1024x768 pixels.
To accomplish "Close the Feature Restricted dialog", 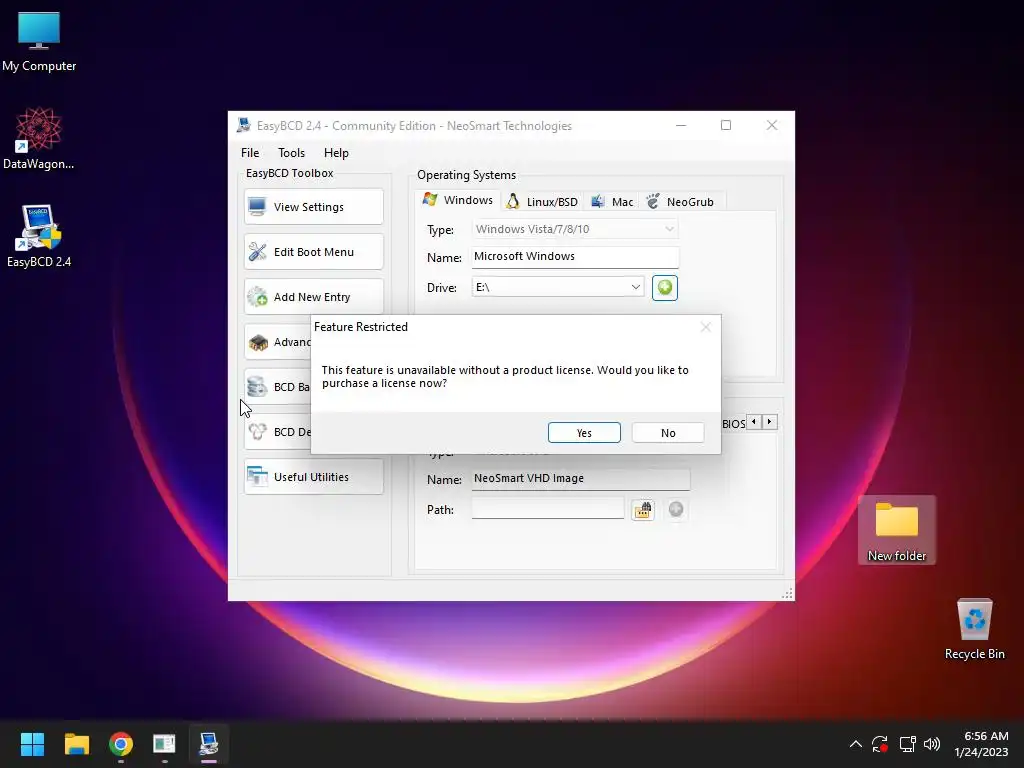I will coord(705,327).
